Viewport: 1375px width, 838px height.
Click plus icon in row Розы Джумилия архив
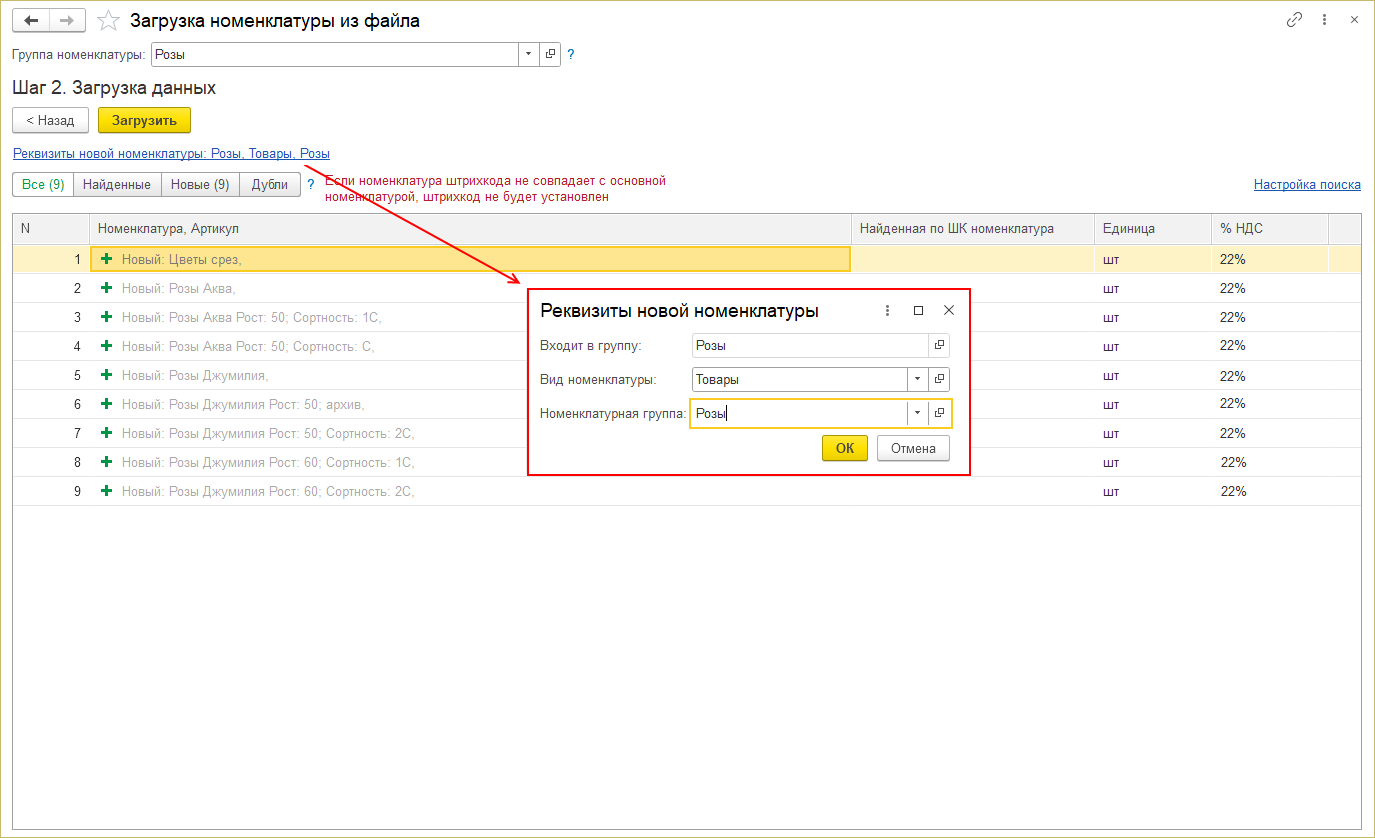[x=107, y=404]
